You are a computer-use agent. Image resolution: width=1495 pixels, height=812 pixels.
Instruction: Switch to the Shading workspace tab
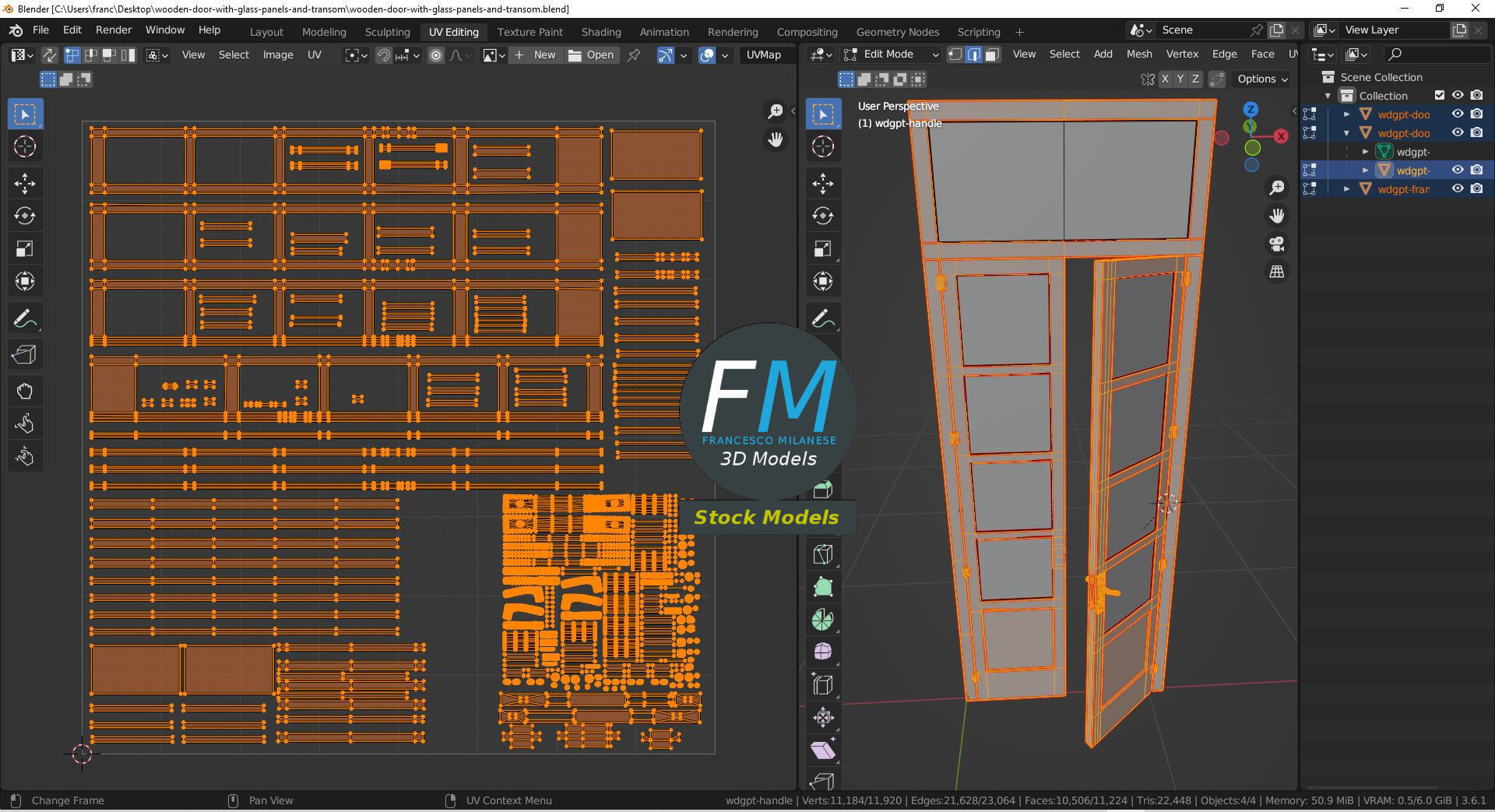[601, 32]
